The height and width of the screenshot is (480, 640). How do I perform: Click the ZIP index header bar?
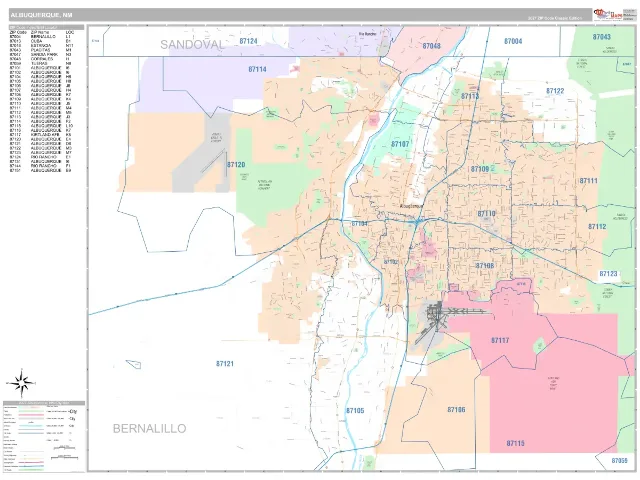47,27
